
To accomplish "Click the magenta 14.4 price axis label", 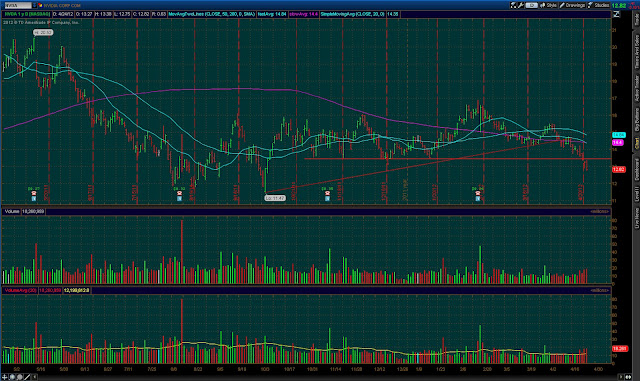I will pos(617,143).
